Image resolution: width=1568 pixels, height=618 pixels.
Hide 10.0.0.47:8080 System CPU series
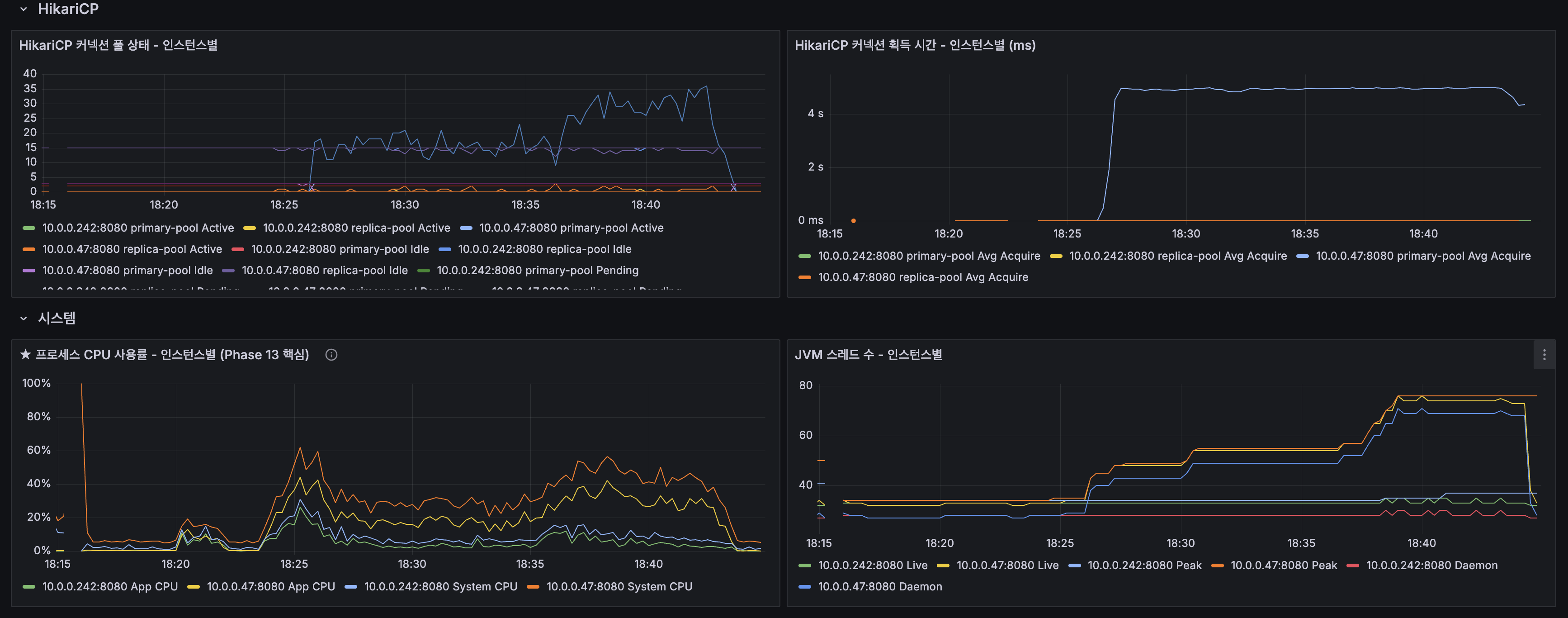click(620, 586)
